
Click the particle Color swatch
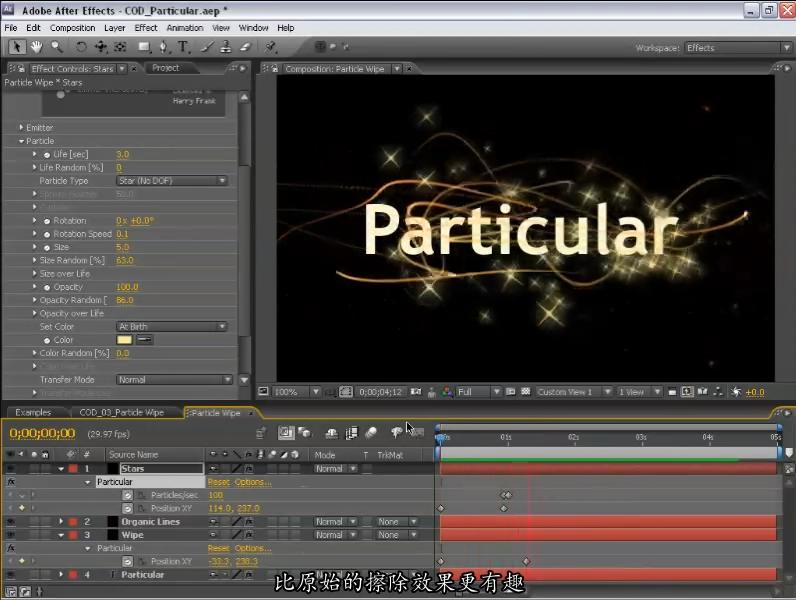pyautogui.click(x=124, y=340)
